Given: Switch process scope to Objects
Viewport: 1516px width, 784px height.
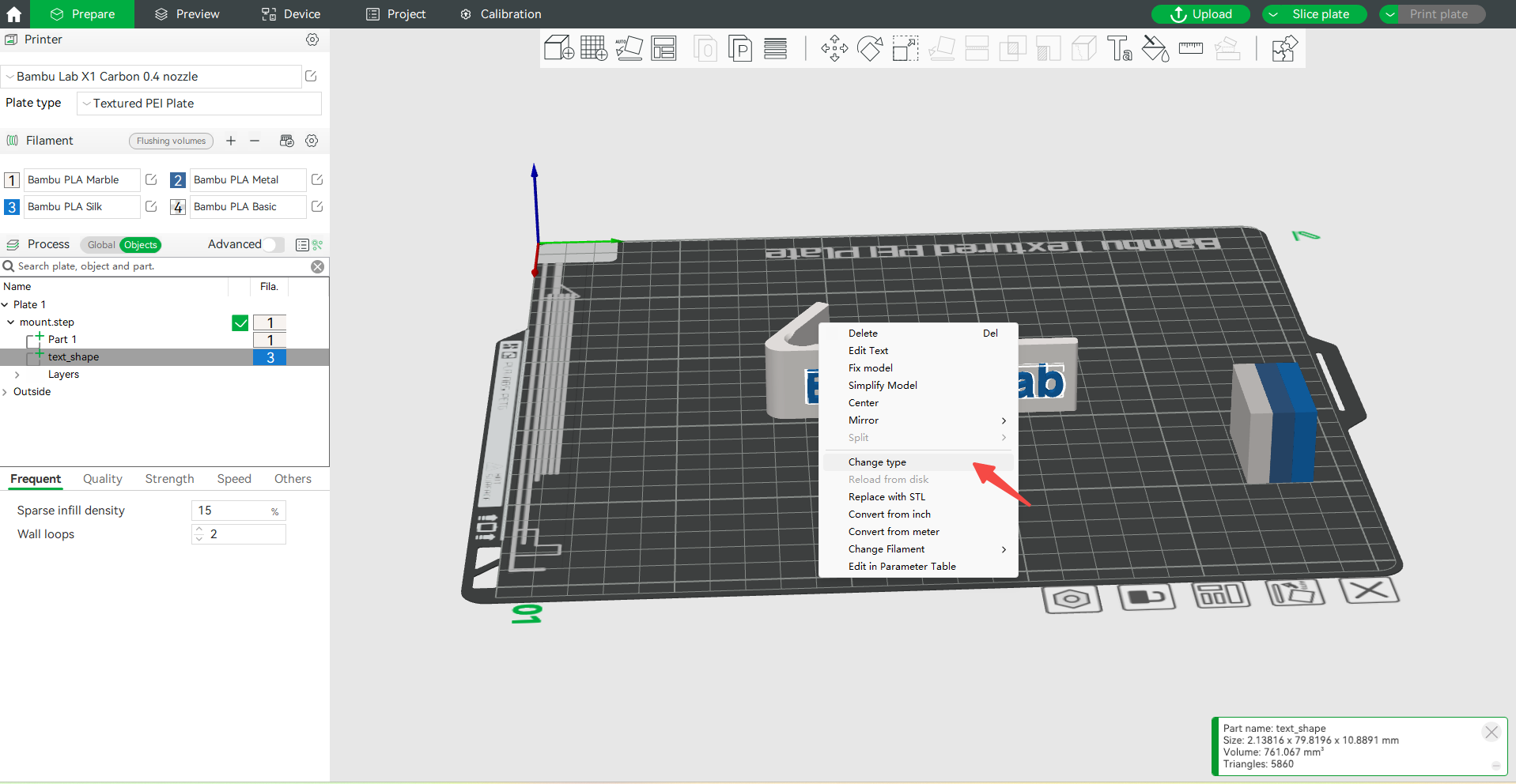Looking at the screenshot, I should [x=140, y=245].
